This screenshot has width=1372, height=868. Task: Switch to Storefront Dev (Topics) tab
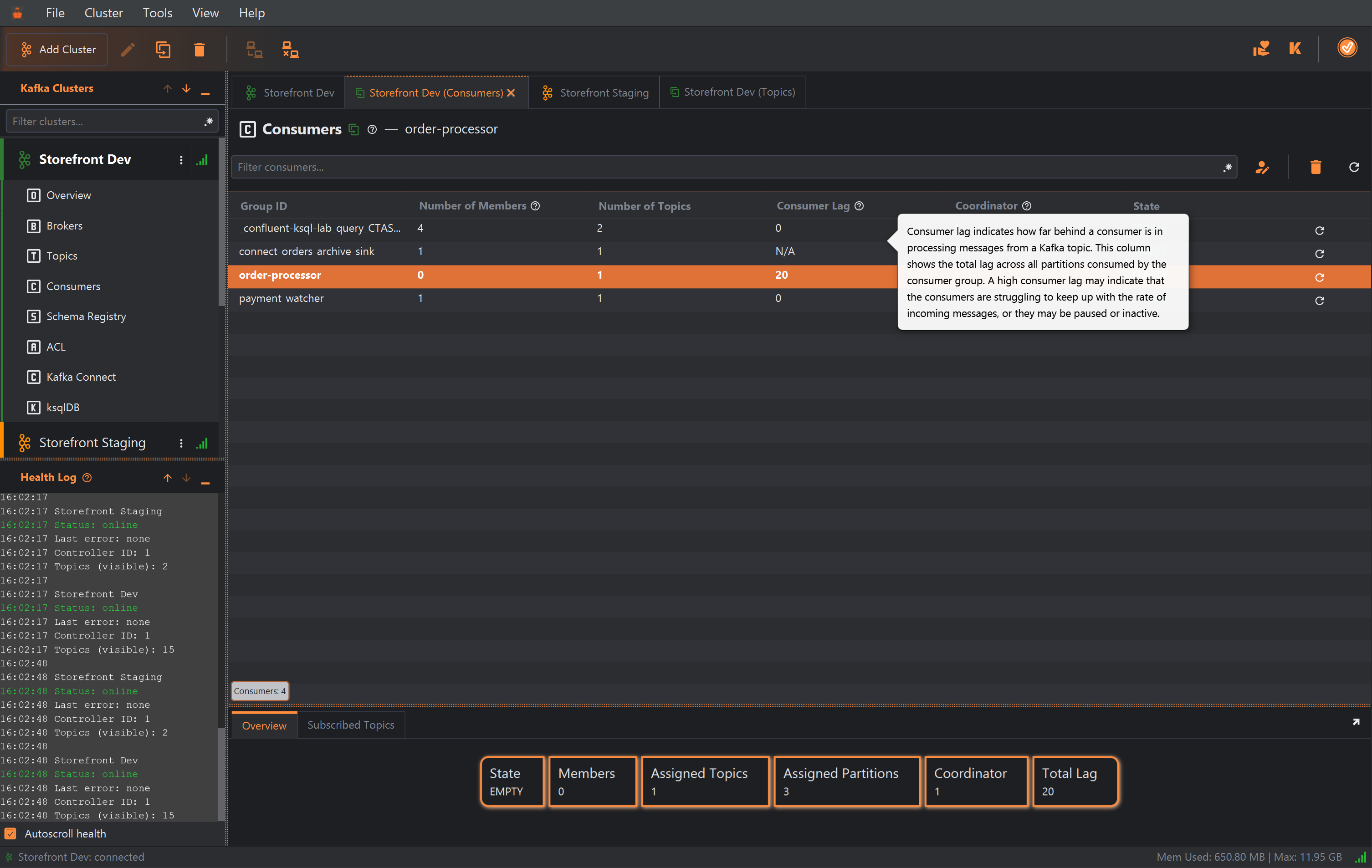[733, 92]
